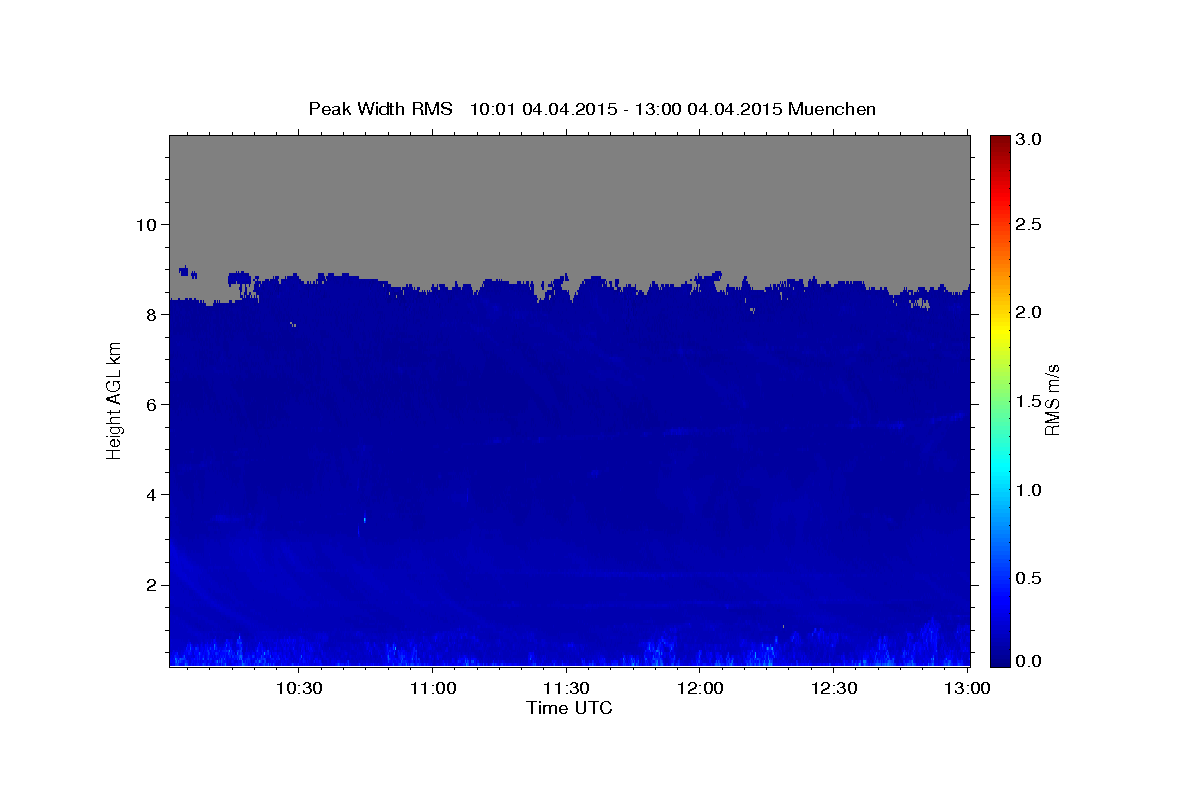Image resolution: width=1200 pixels, height=800 pixels.
Task: Click the colorbar value 1.0
Action: coord(1030,490)
